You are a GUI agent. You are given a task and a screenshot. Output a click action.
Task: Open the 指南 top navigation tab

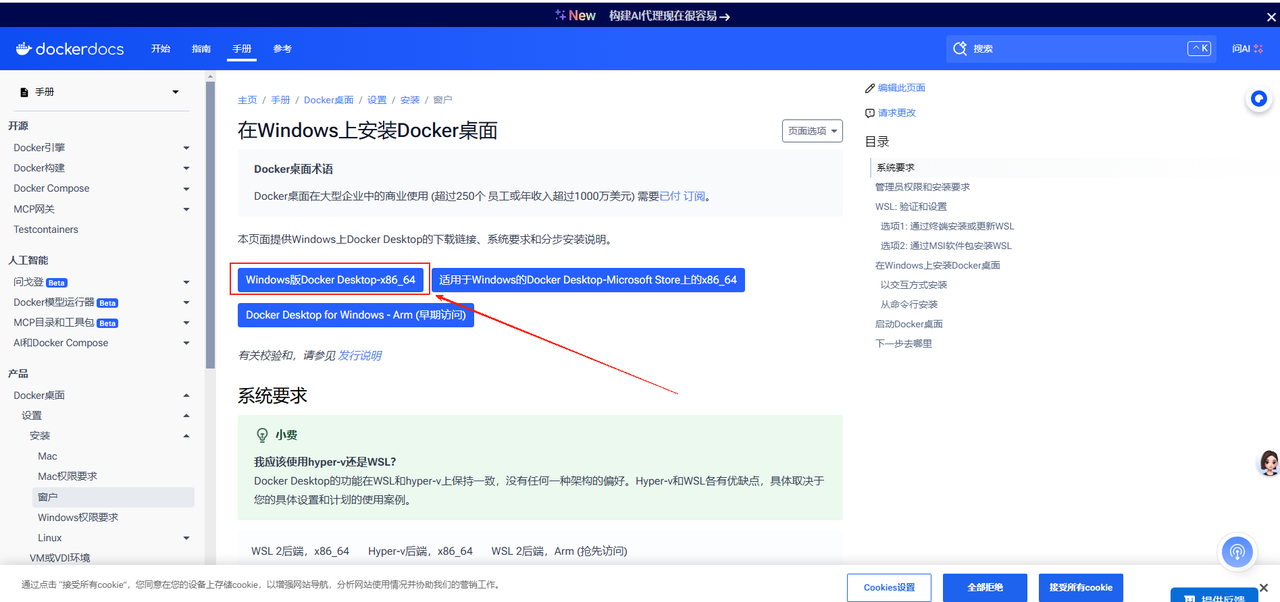pos(201,49)
